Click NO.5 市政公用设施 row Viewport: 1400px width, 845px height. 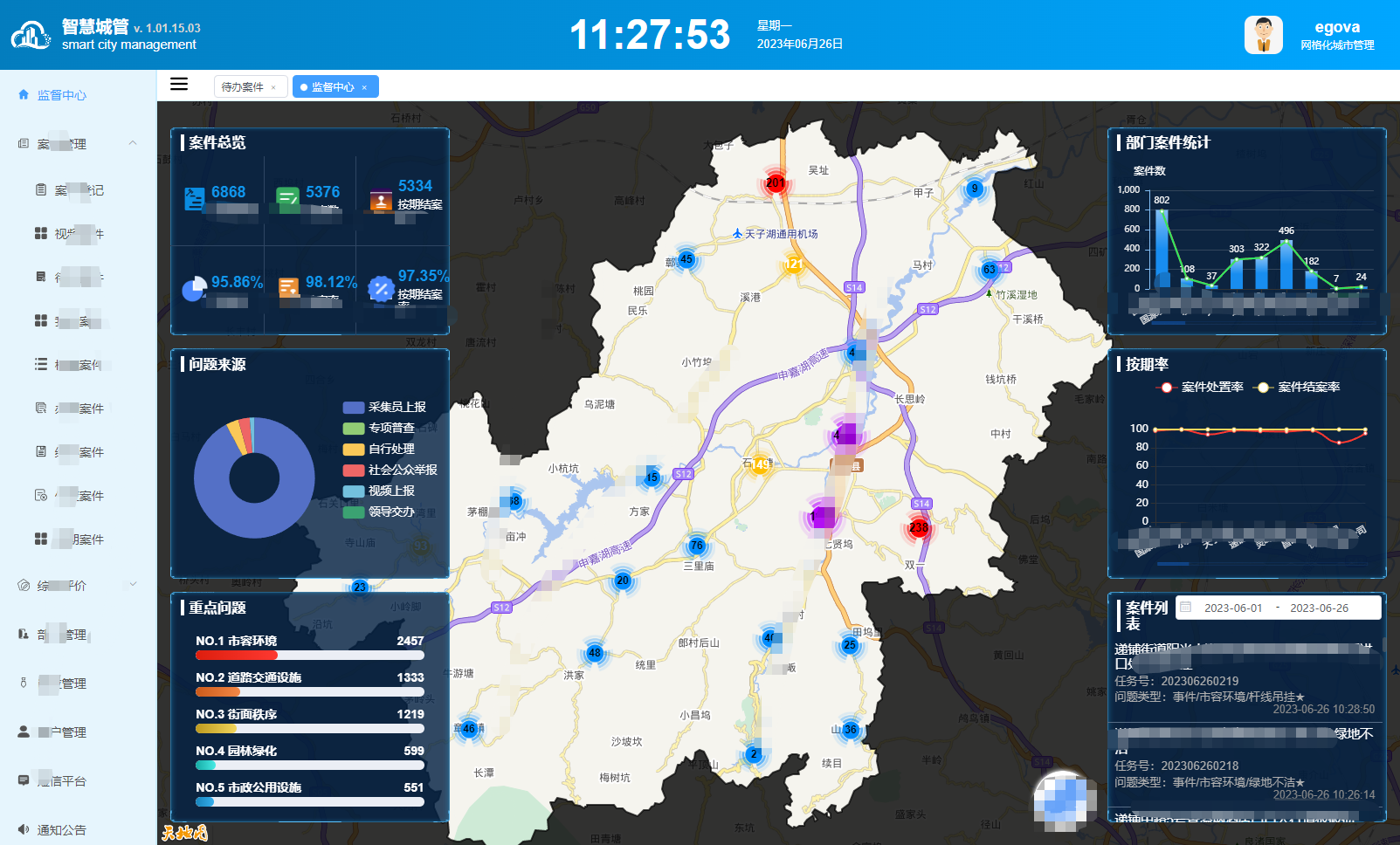pyautogui.click(x=310, y=793)
